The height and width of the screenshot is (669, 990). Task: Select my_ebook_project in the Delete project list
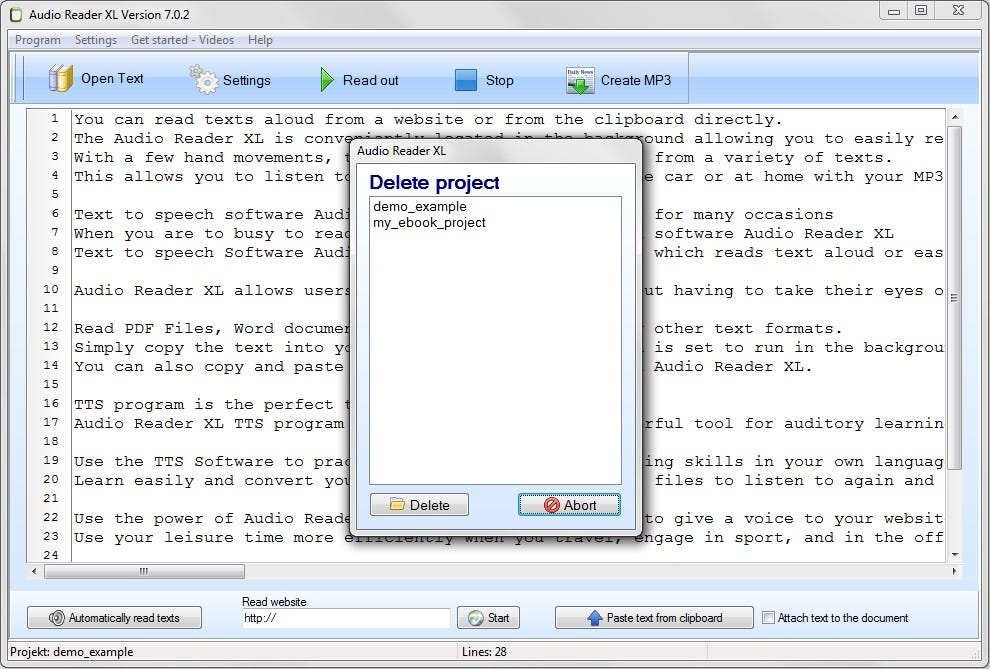pos(429,222)
